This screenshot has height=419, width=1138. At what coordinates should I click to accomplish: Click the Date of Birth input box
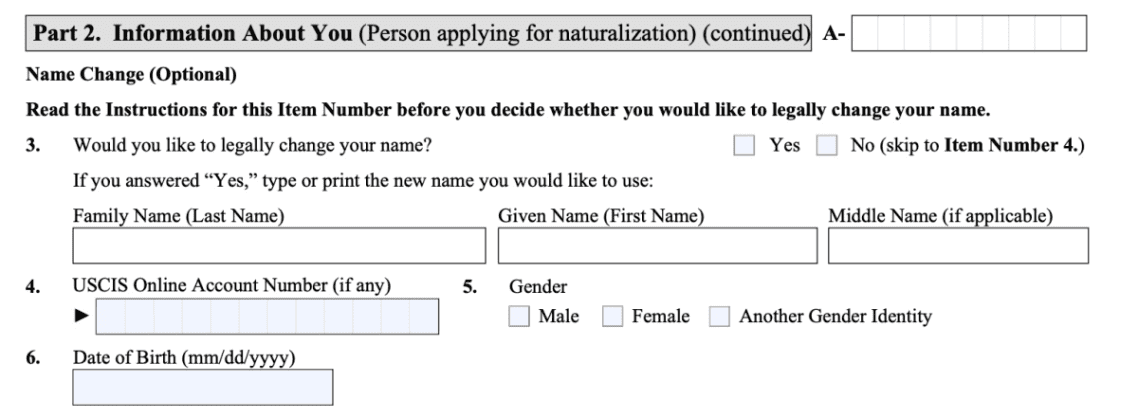click(x=202, y=387)
